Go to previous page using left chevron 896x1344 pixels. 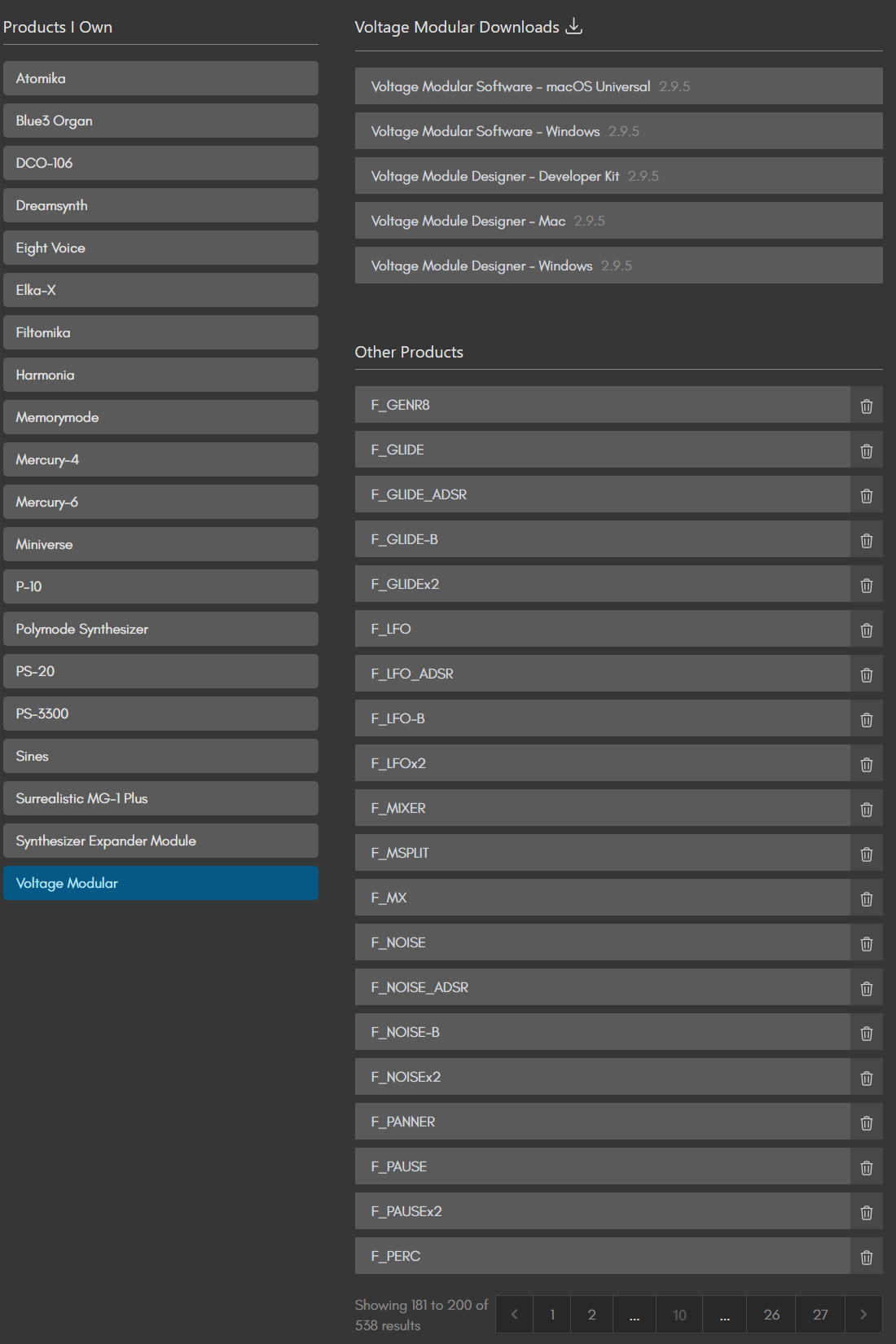pyautogui.click(x=514, y=1314)
